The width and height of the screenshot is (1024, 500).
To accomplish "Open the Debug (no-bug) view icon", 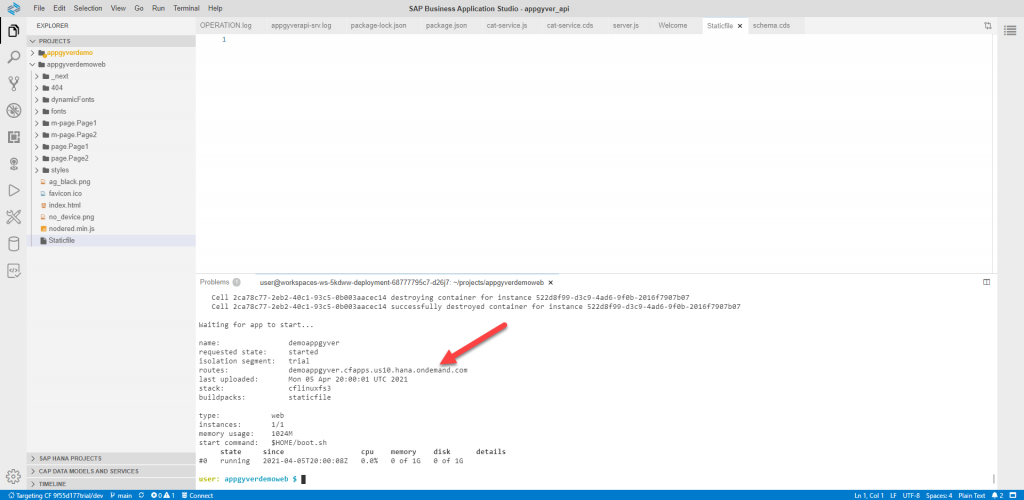I will (x=13, y=110).
